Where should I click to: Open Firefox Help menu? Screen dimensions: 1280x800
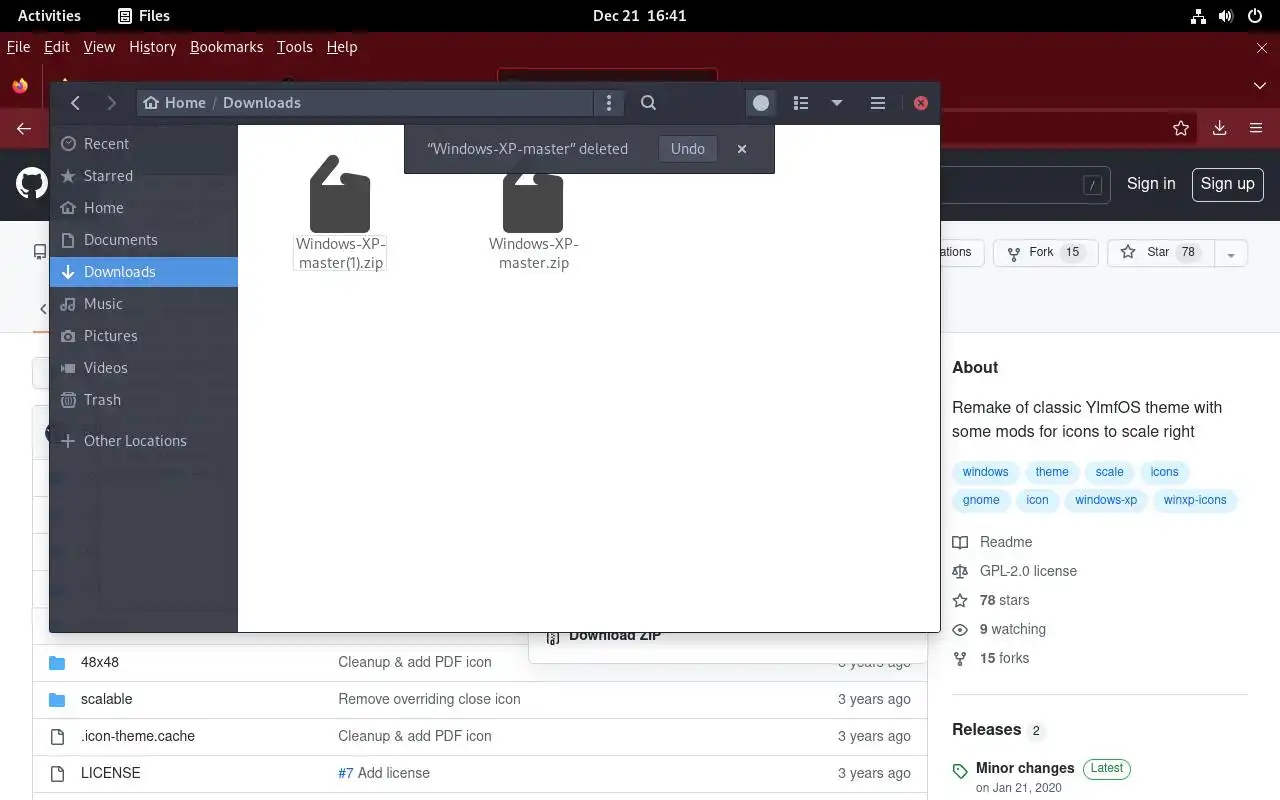[x=342, y=47]
